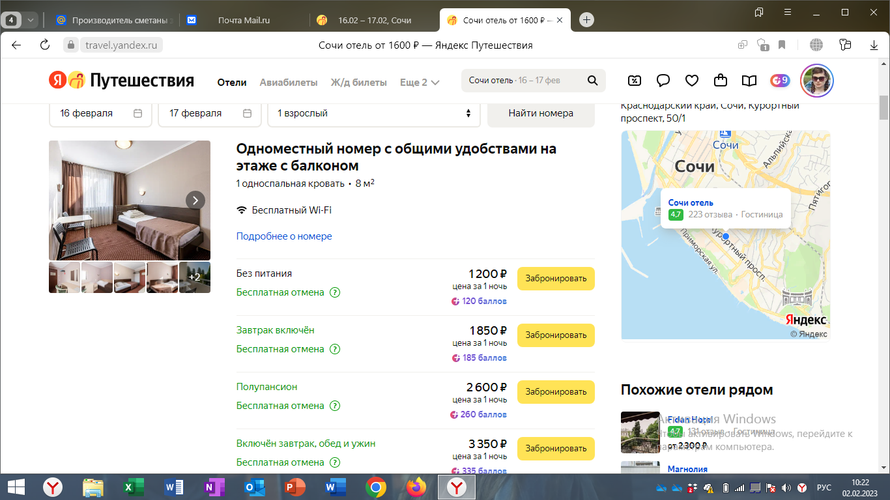The width and height of the screenshot is (890, 500).
Task: Open free cancellation help for Полупансион
Action: point(335,406)
